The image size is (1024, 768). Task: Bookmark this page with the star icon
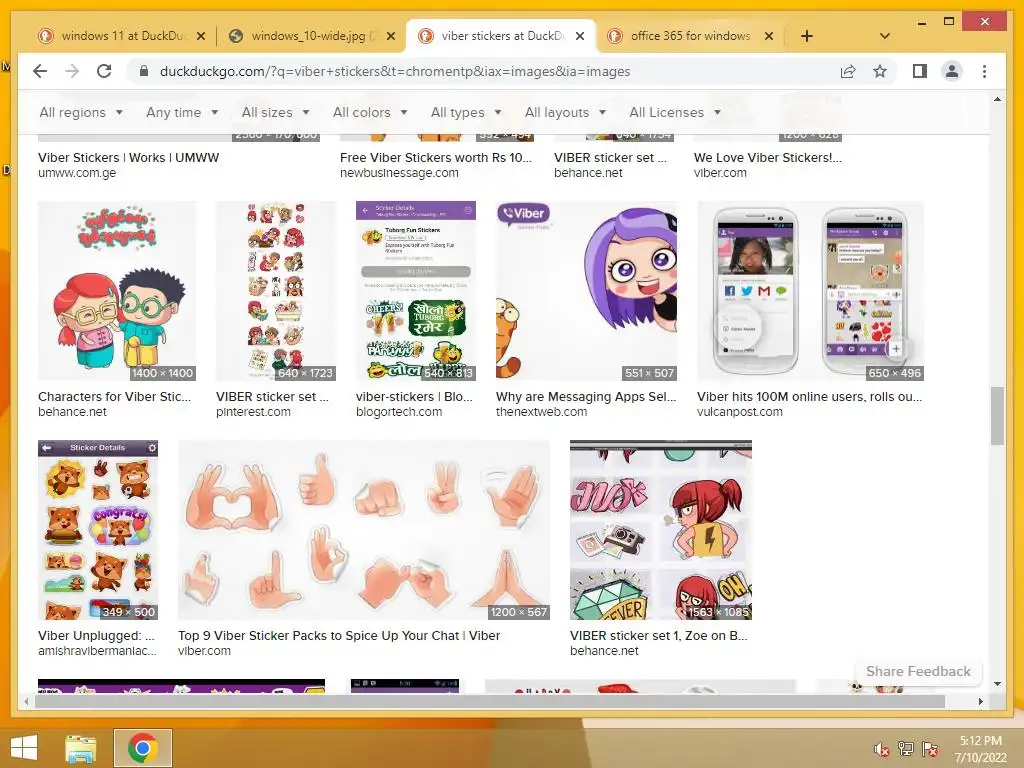pyautogui.click(x=880, y=71)
